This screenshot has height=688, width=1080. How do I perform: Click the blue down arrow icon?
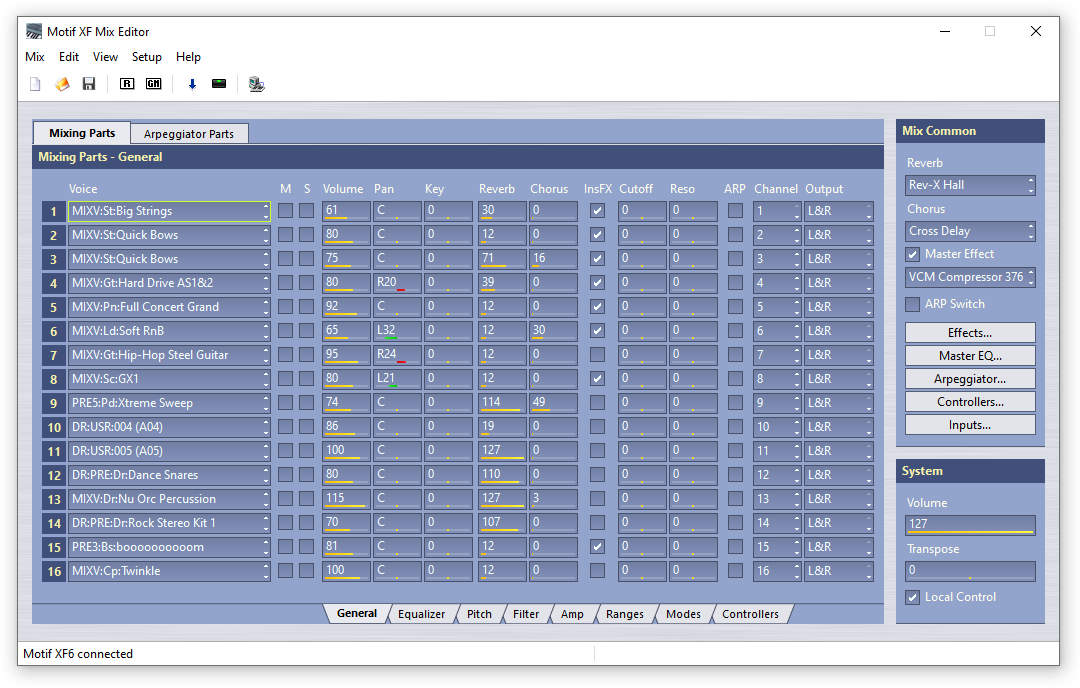tap(192, 84)
